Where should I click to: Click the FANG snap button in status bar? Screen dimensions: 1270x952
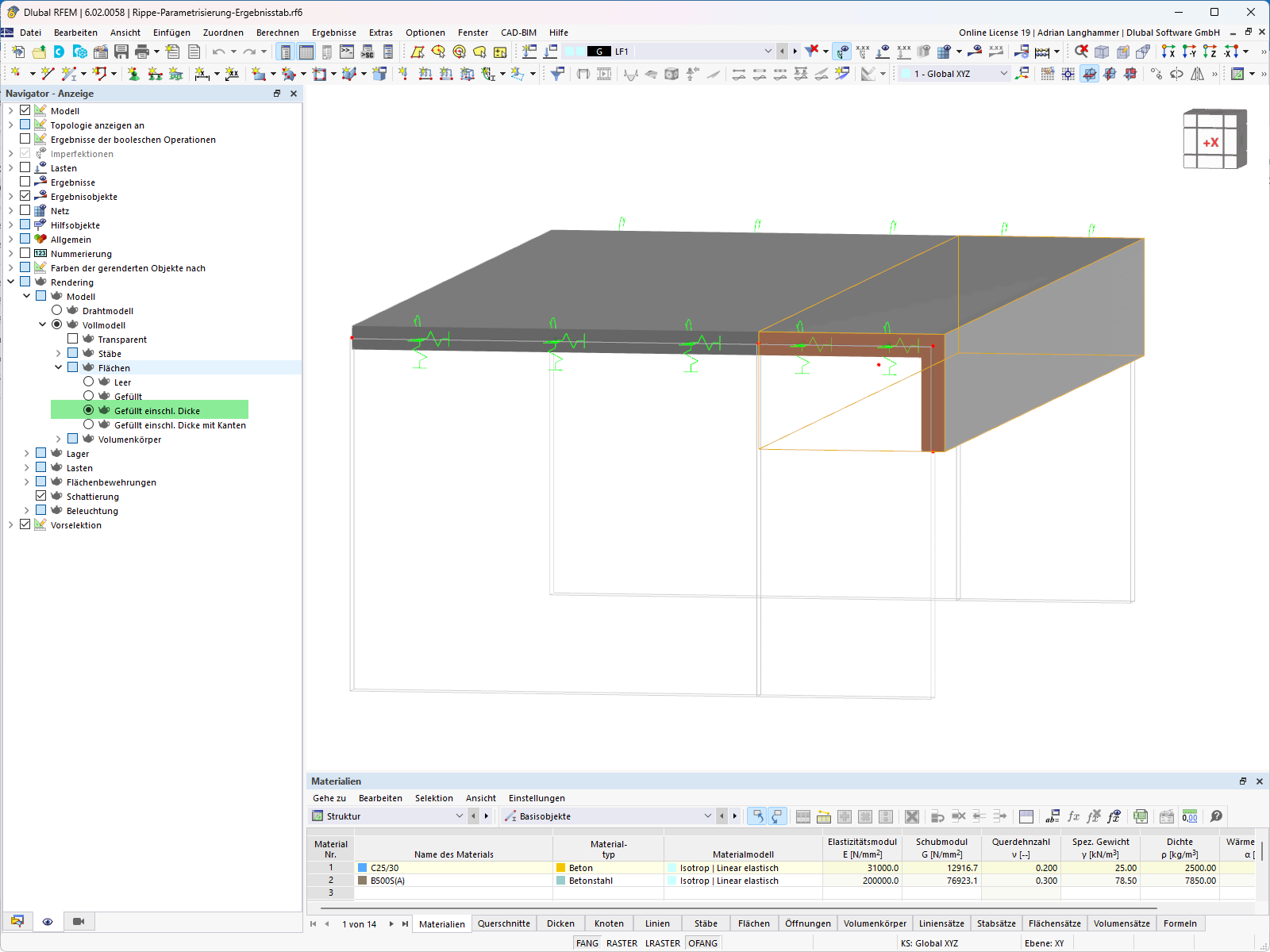coord(587,943)
